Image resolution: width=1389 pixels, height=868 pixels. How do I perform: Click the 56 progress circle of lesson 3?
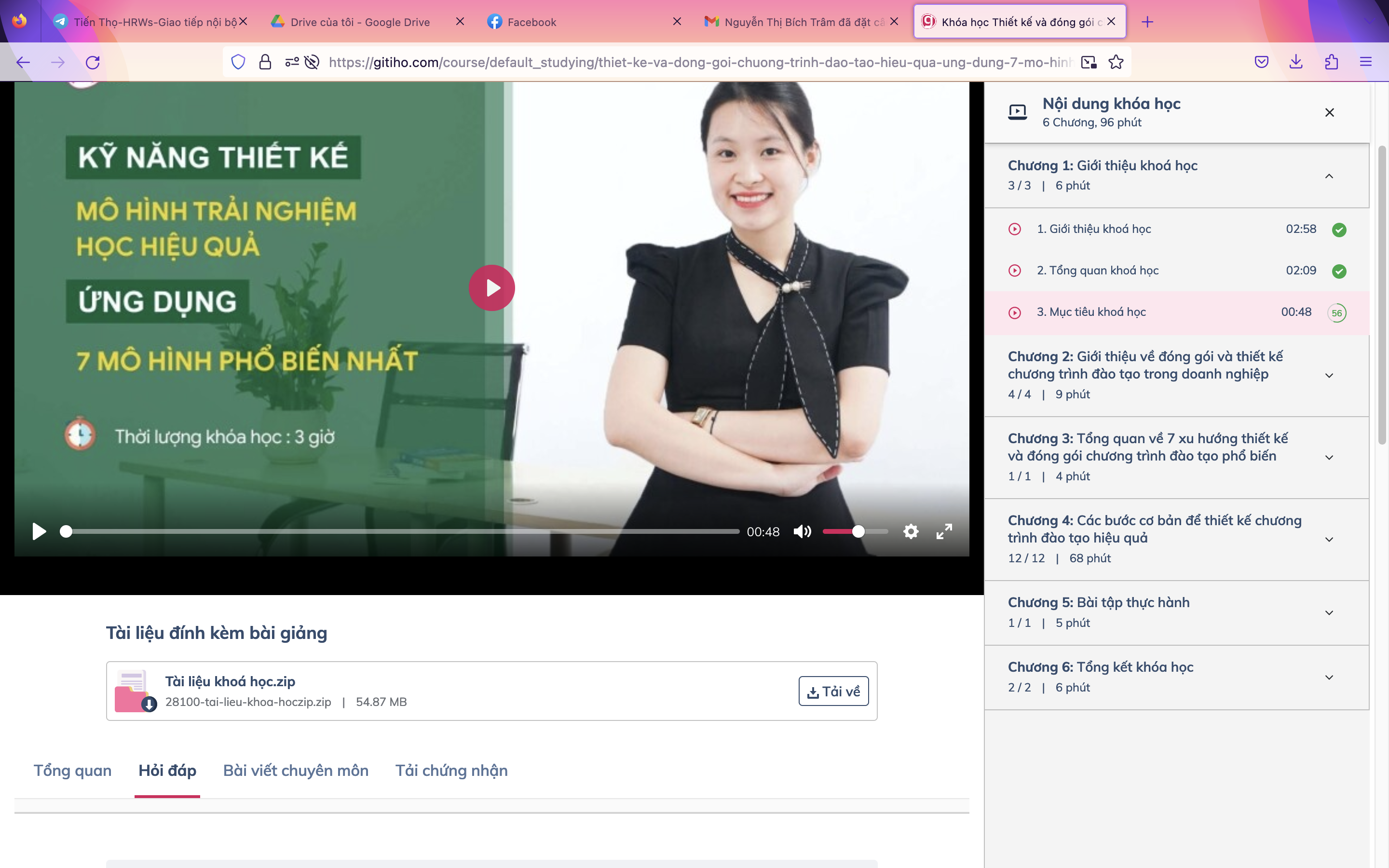[x=1337, y=313]
